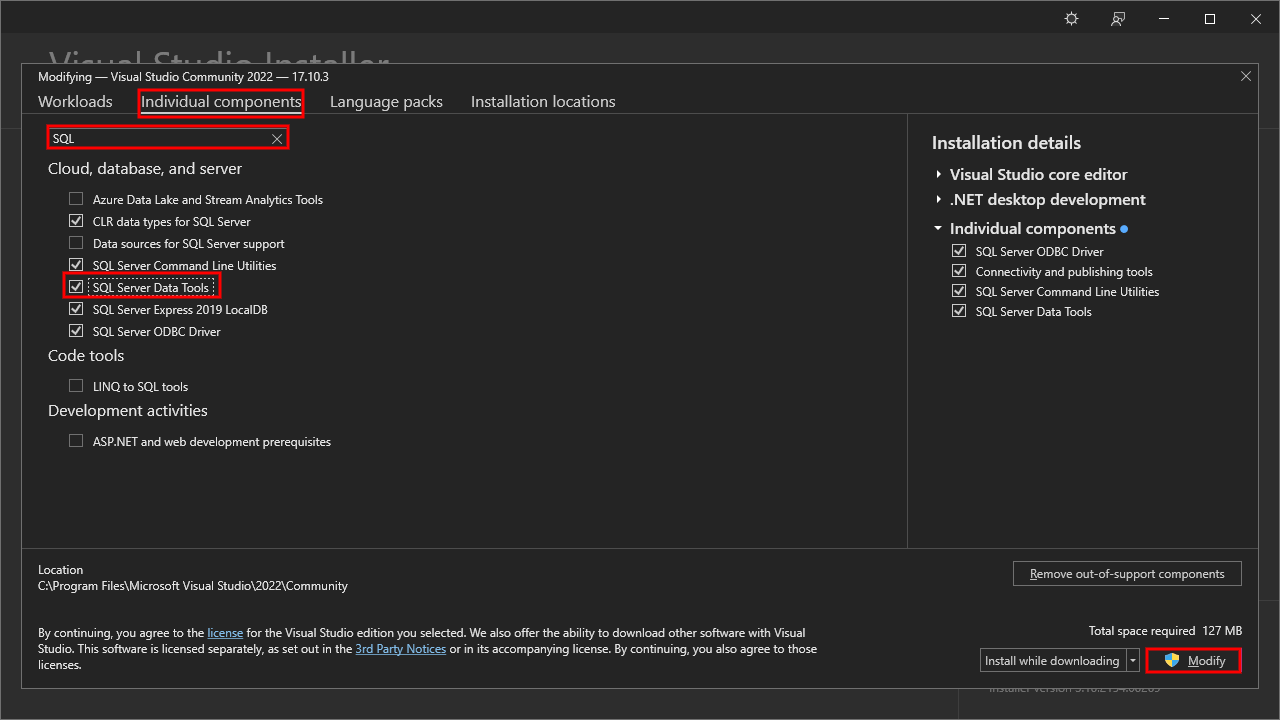Close the Modifying dialog
Image resolution: width=1280 pixels, height=720 pixels.
point(1246,76)
